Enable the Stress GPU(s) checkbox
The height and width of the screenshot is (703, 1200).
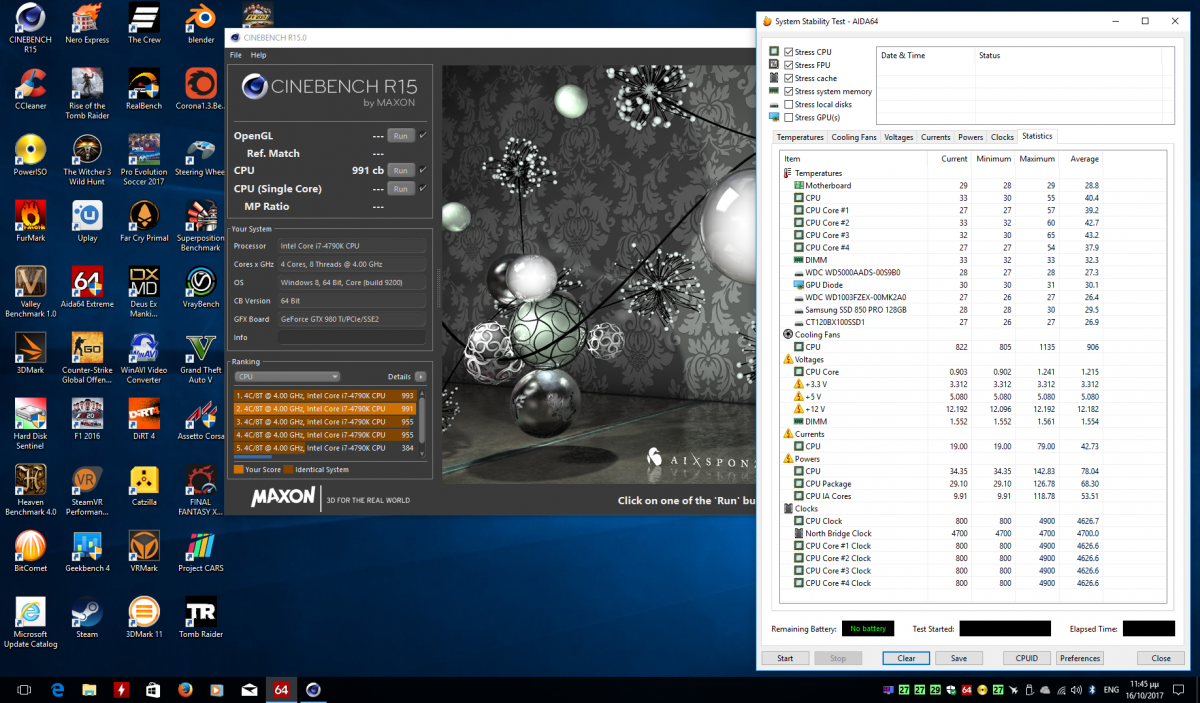click(x=789, y=117)
